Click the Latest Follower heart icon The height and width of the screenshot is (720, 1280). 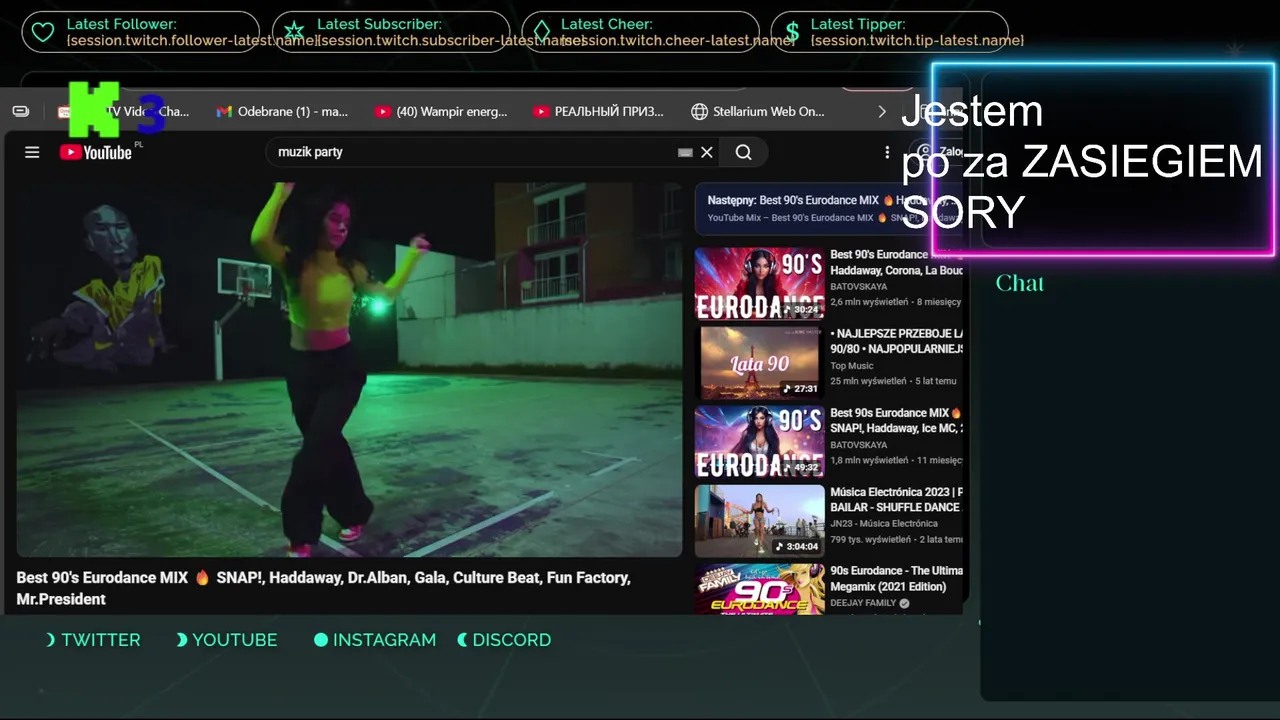[x=43, y=32]
